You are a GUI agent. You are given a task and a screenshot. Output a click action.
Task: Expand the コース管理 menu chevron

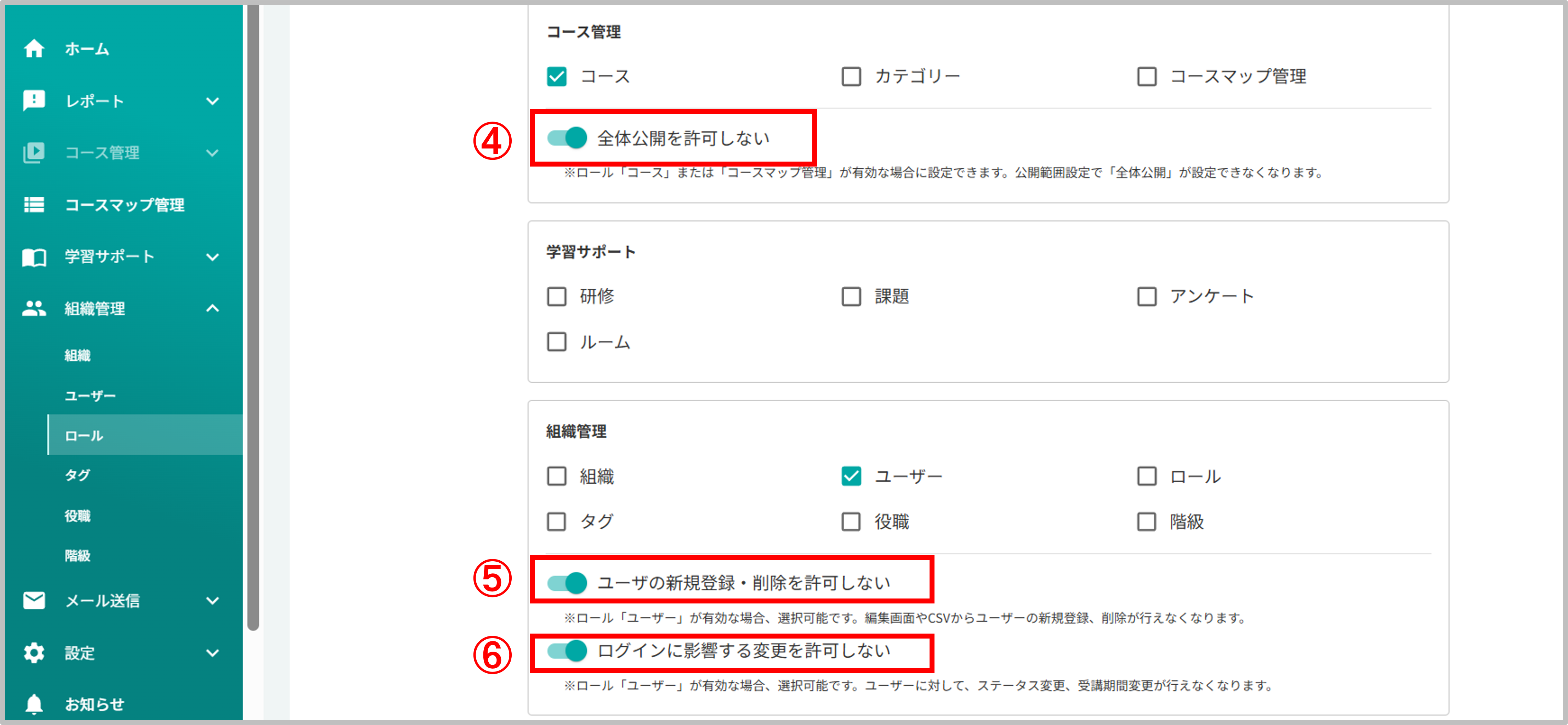pos(212,153)
